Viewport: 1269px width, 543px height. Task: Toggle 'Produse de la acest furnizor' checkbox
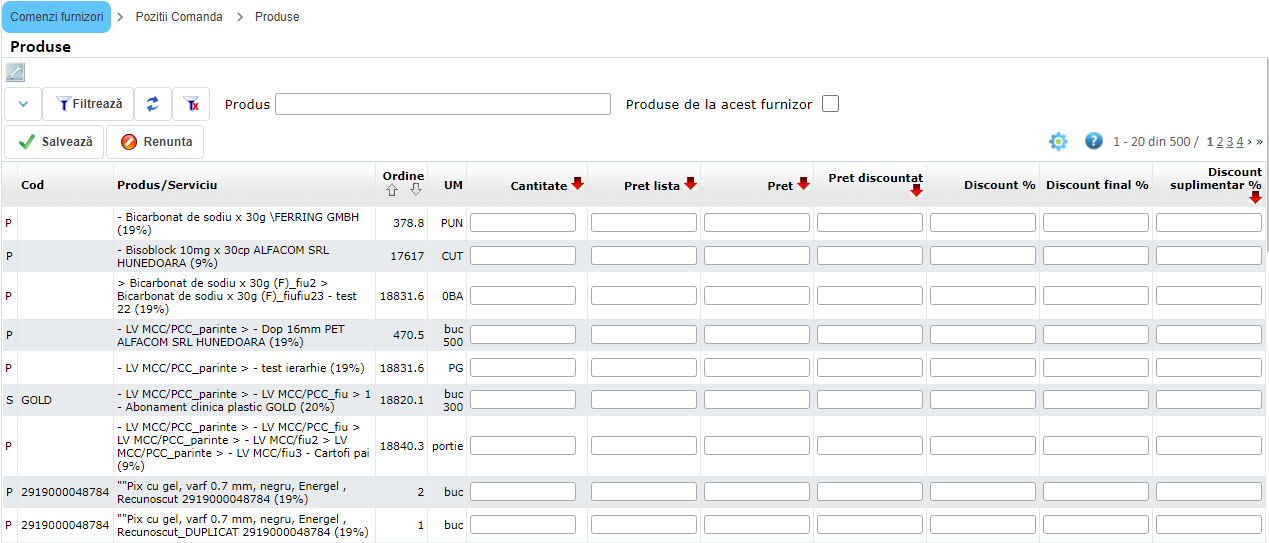(x=830, y=104)
